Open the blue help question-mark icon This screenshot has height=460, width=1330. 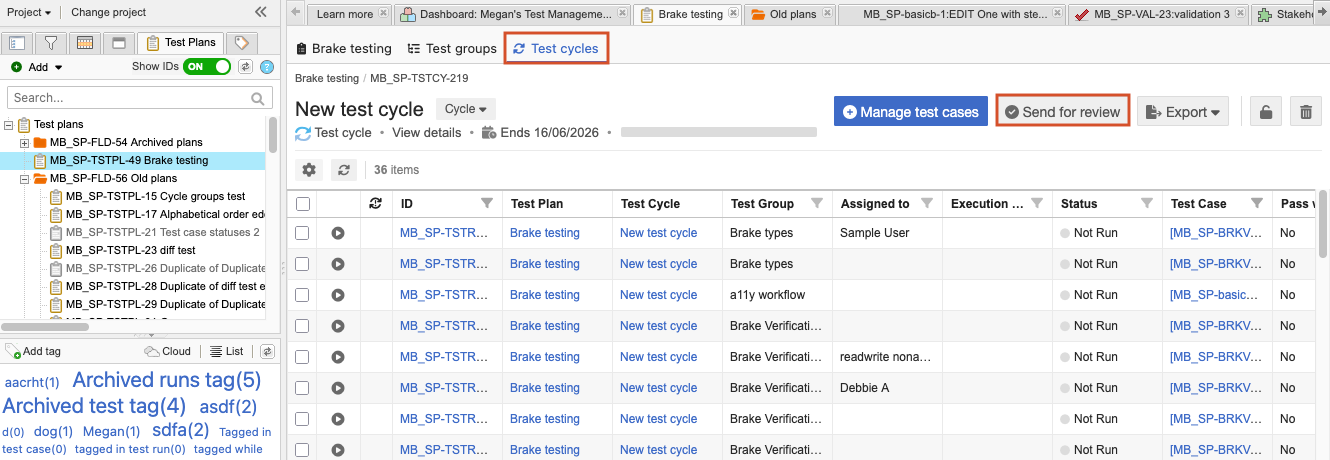click(267, 67)
